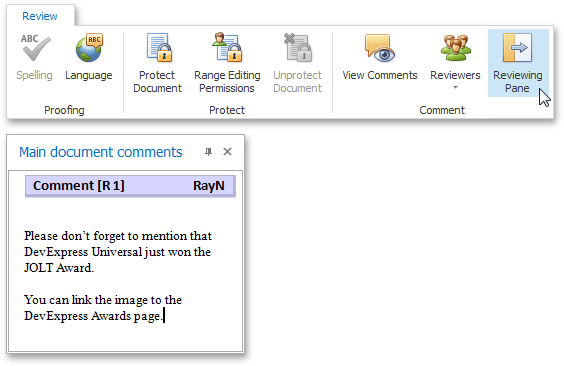Select the Comment [R 1] header

[130, 186]
